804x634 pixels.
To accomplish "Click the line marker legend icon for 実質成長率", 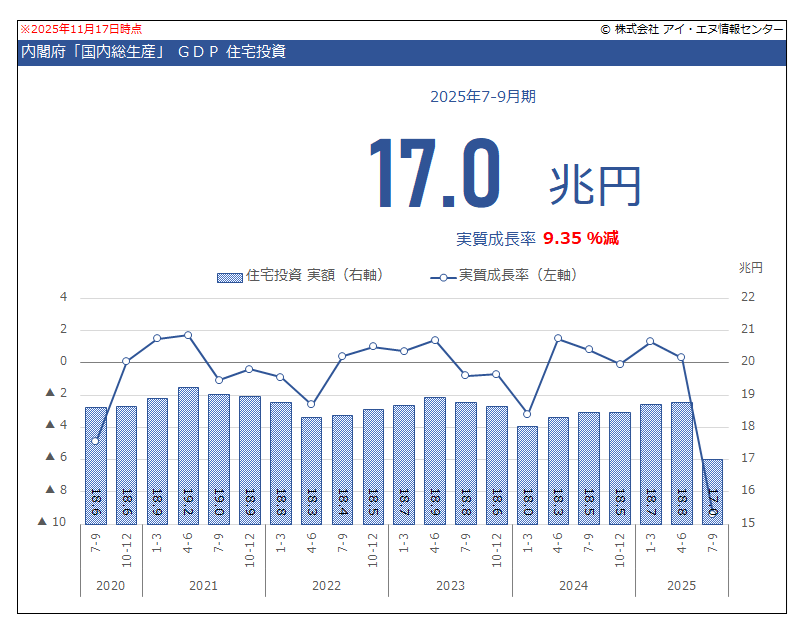I will point(442,276).
